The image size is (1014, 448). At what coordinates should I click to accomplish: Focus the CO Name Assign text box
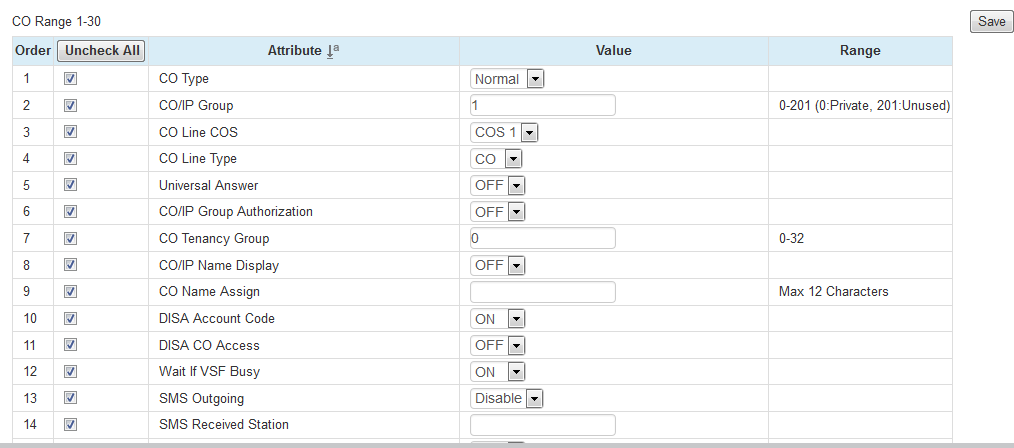point(542,292)
